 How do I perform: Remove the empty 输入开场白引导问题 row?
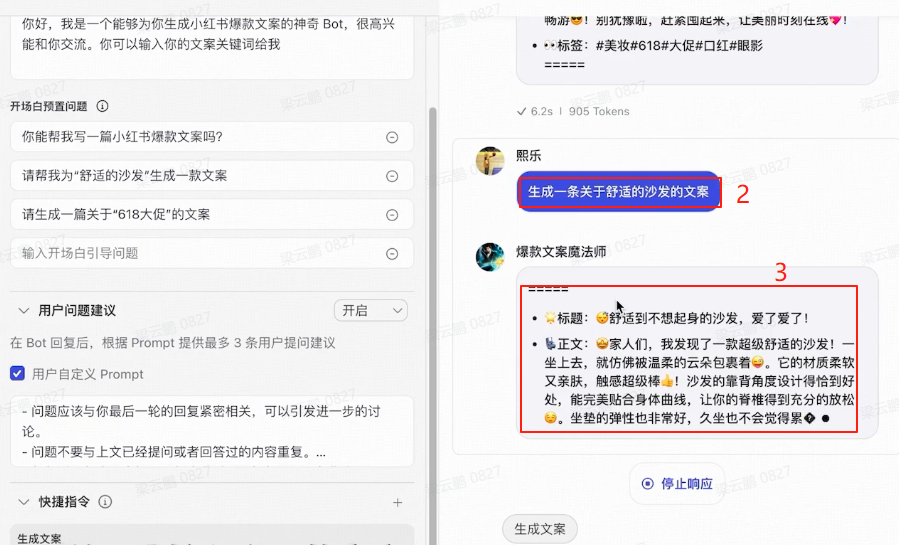(x=392, y=254)
